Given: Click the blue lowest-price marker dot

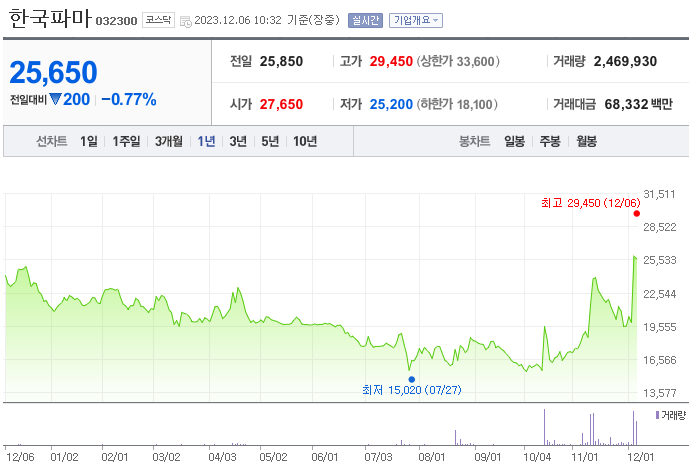Looking at the screenshot, I should [x=412, y=379].
